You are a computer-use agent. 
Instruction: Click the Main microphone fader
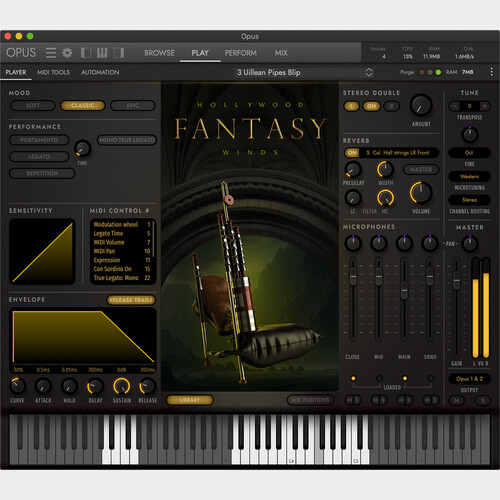[x=404, y=290]
